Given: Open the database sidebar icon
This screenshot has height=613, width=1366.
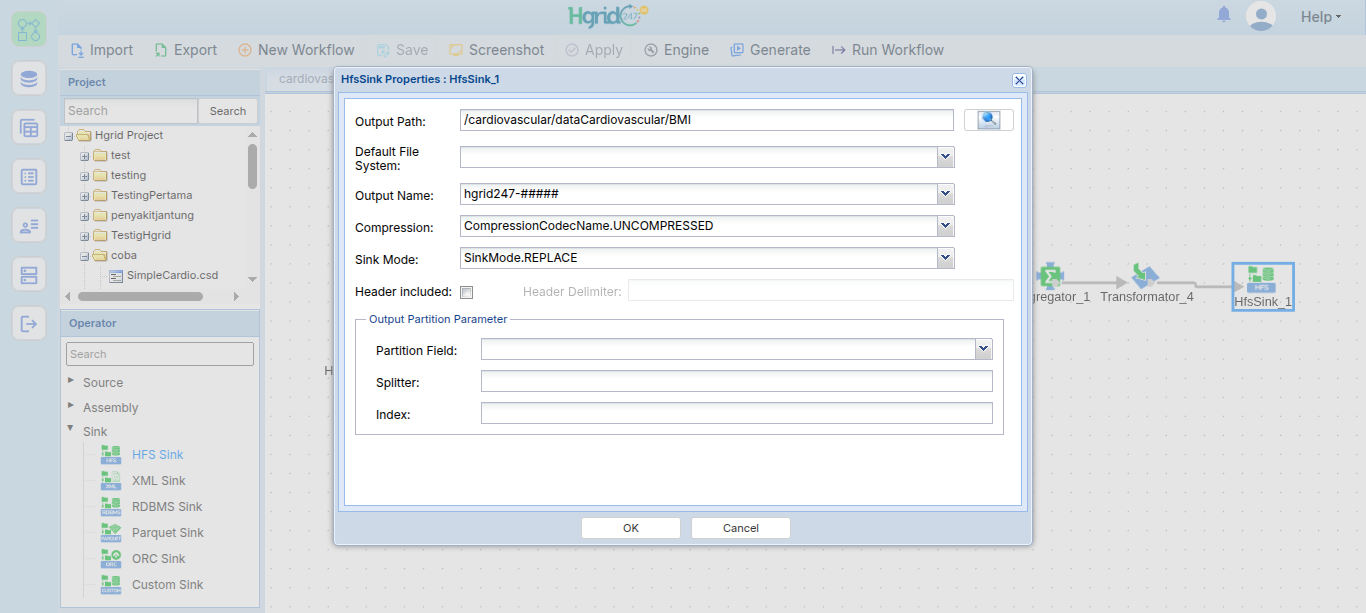Looking at the screenshot, I should pos(29,78).
